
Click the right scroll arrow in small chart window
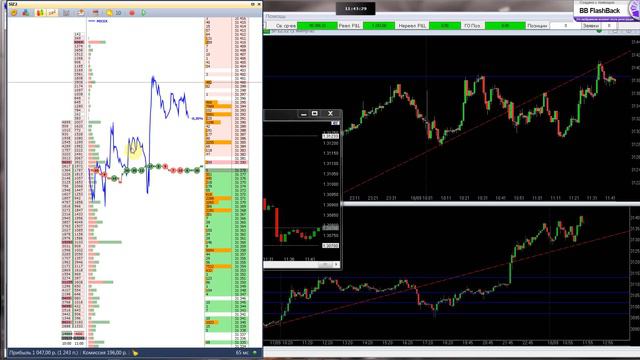[336, 264]
